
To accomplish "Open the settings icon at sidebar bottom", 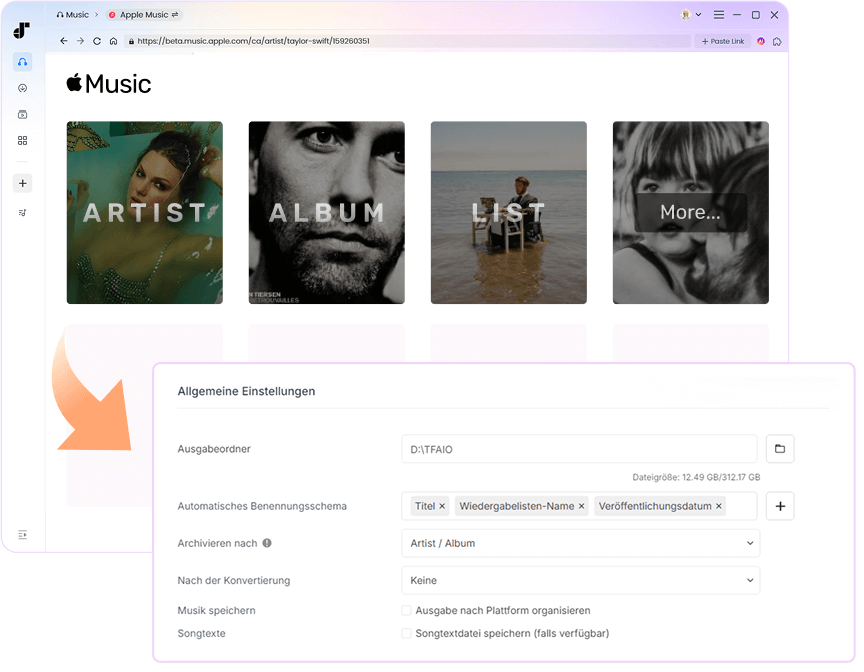I will coord(23,535).
